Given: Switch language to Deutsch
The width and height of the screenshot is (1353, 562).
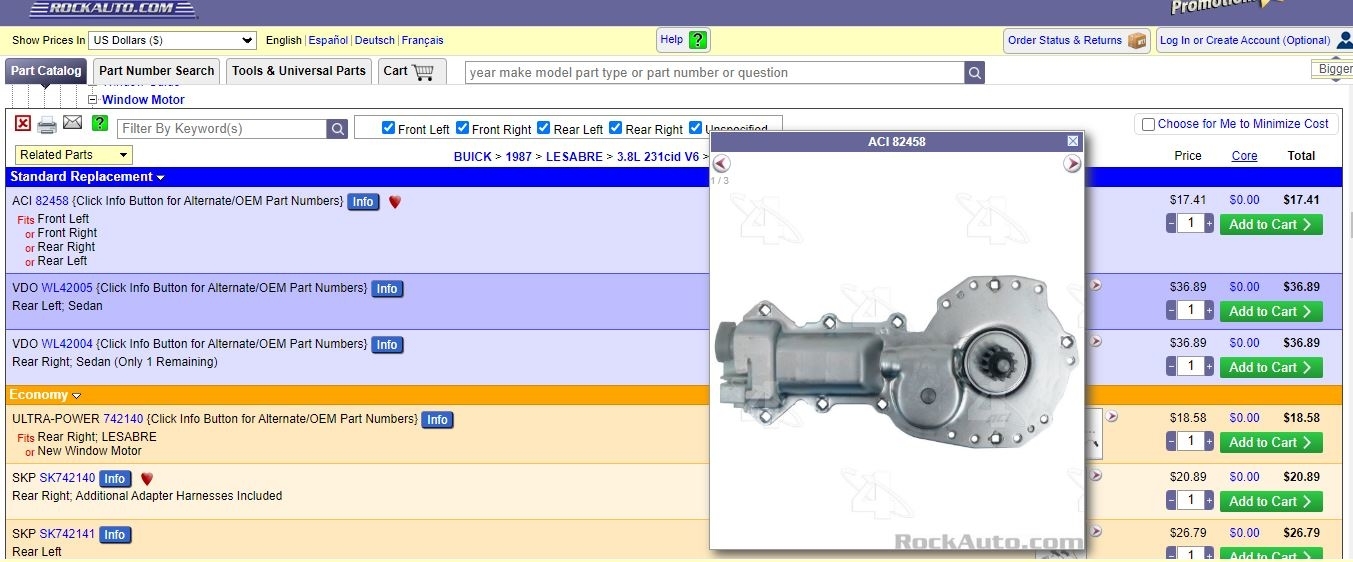Looking at the screenshot, I should coord(375,40).
